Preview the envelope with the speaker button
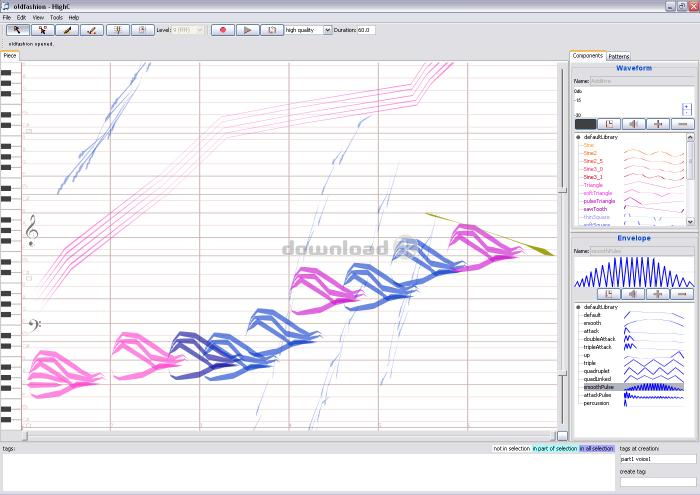This screenshot has height=495, width=700. (x=633, y=293)
